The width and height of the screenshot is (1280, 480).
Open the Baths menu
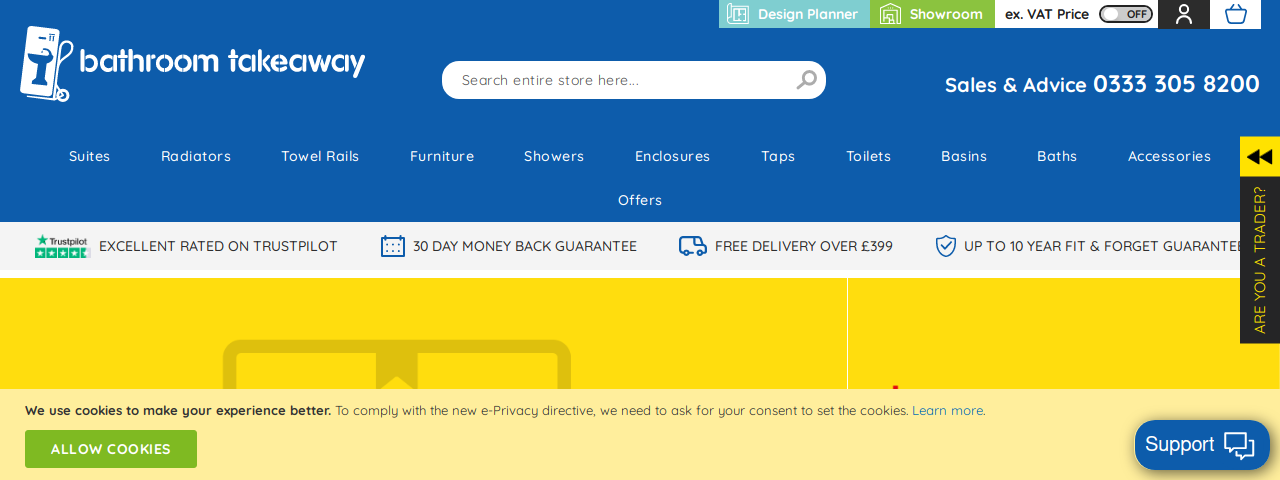click(1057, 156)
